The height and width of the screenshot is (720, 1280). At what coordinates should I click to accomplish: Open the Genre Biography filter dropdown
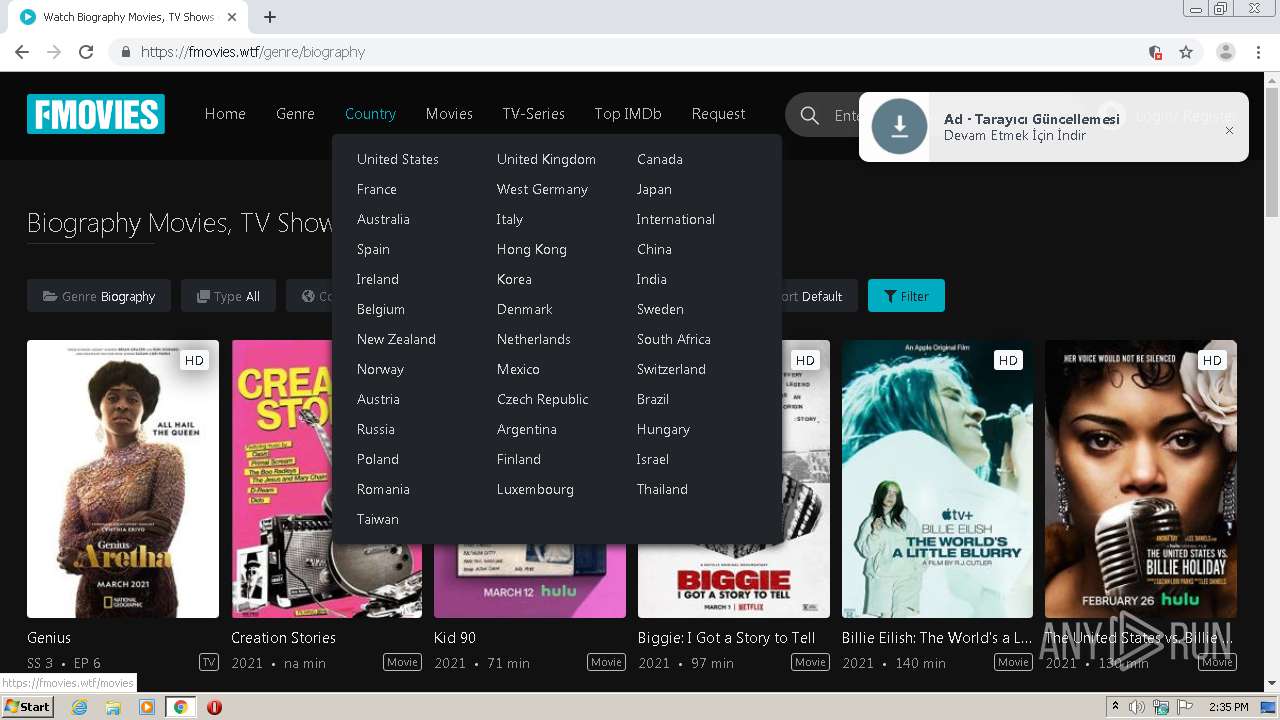coord(99,296)
